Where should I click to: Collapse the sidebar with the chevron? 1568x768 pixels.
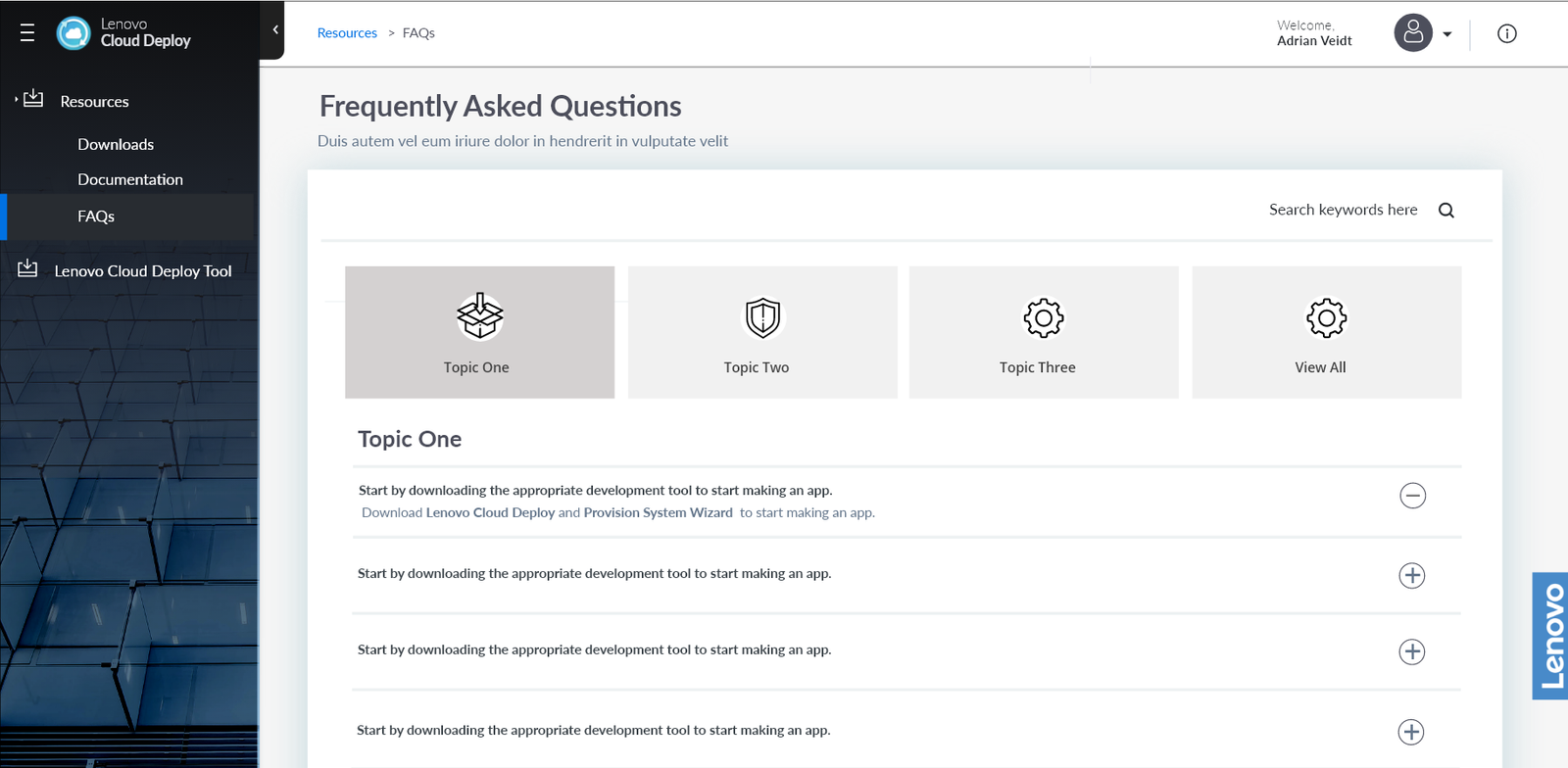click(275, 30)
